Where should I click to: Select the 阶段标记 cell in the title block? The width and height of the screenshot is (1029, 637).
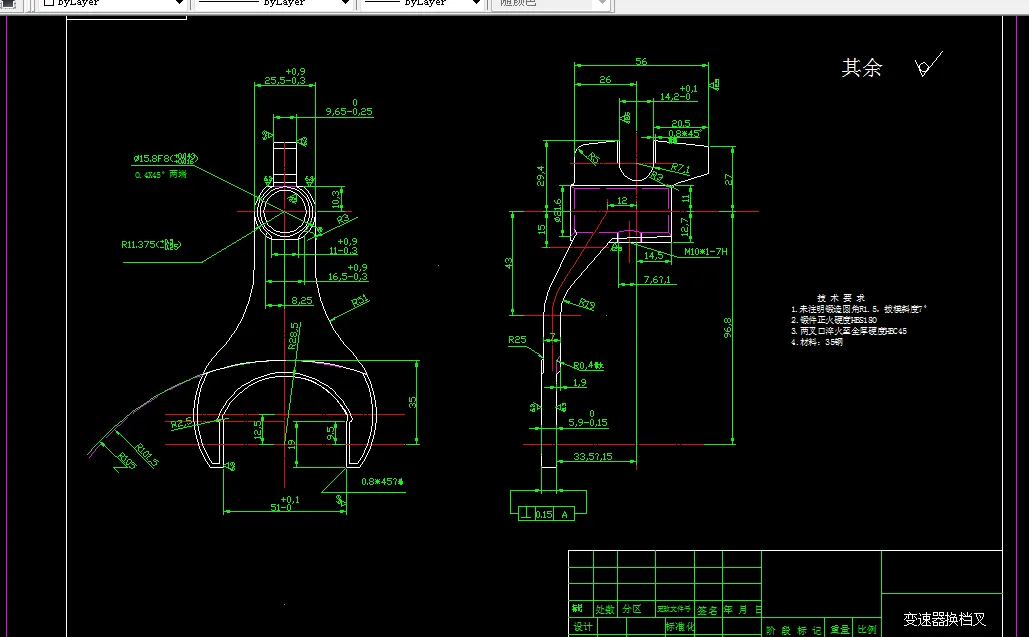793,630
